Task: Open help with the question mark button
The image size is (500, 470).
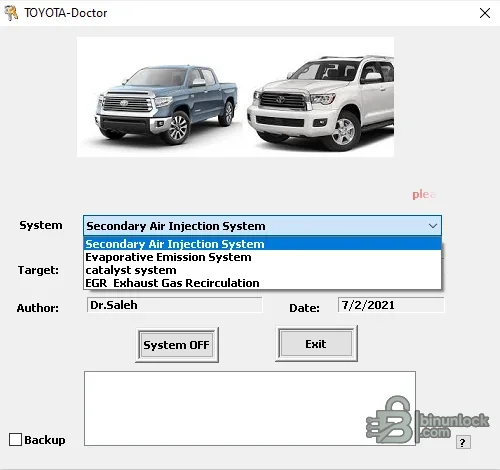Action: (463, 442)
